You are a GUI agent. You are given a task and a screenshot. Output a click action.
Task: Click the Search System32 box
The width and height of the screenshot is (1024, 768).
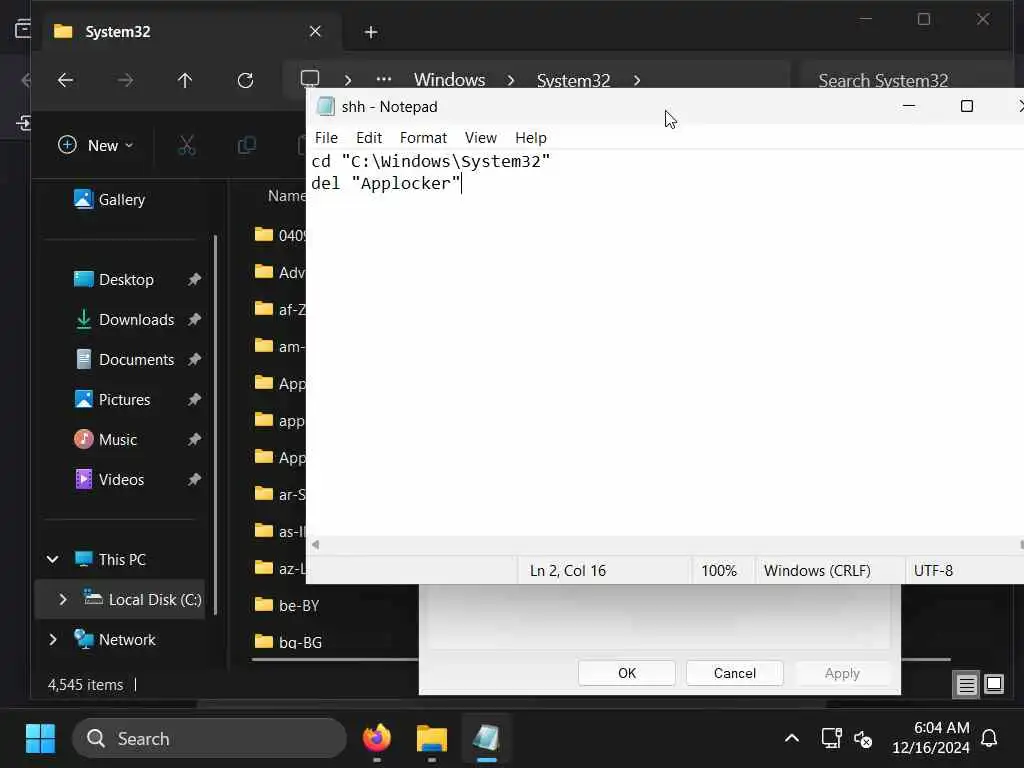point(908,80)
